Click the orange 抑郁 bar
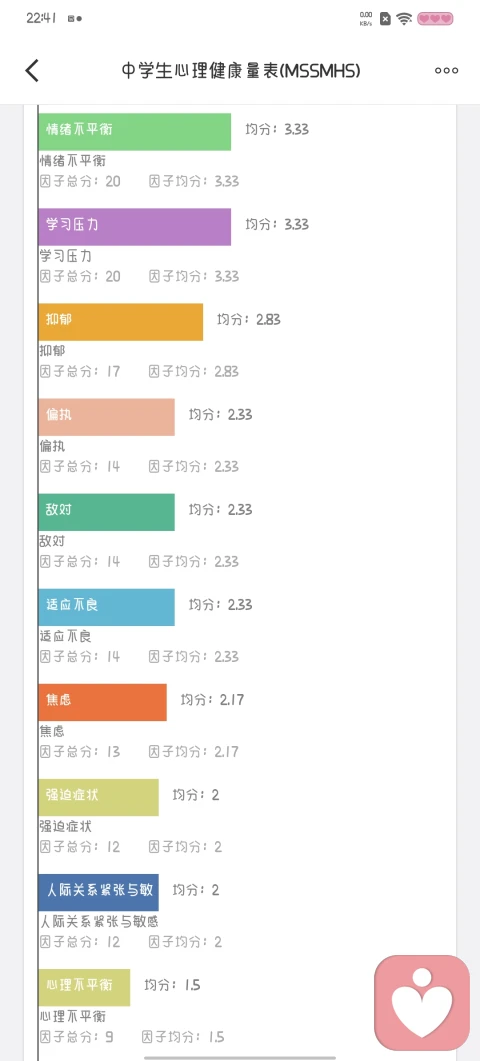This screenshot has width=480, height=1061. (121, 321)
